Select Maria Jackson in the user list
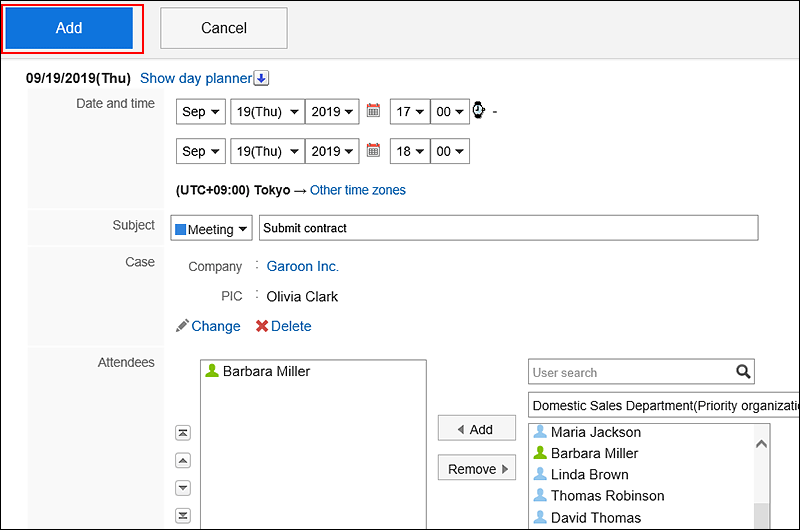The width and height of the screenshot is (800, 530). tap(596, 432)
